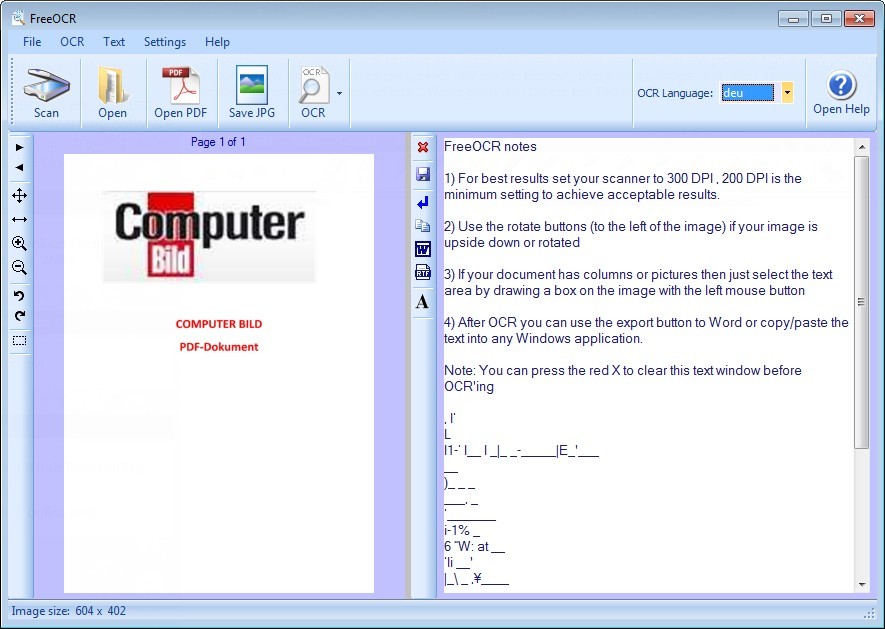This screenshot has height=629, width=885.
Task: Click the Save JPG icon
Action: click(x=251, y=93)
